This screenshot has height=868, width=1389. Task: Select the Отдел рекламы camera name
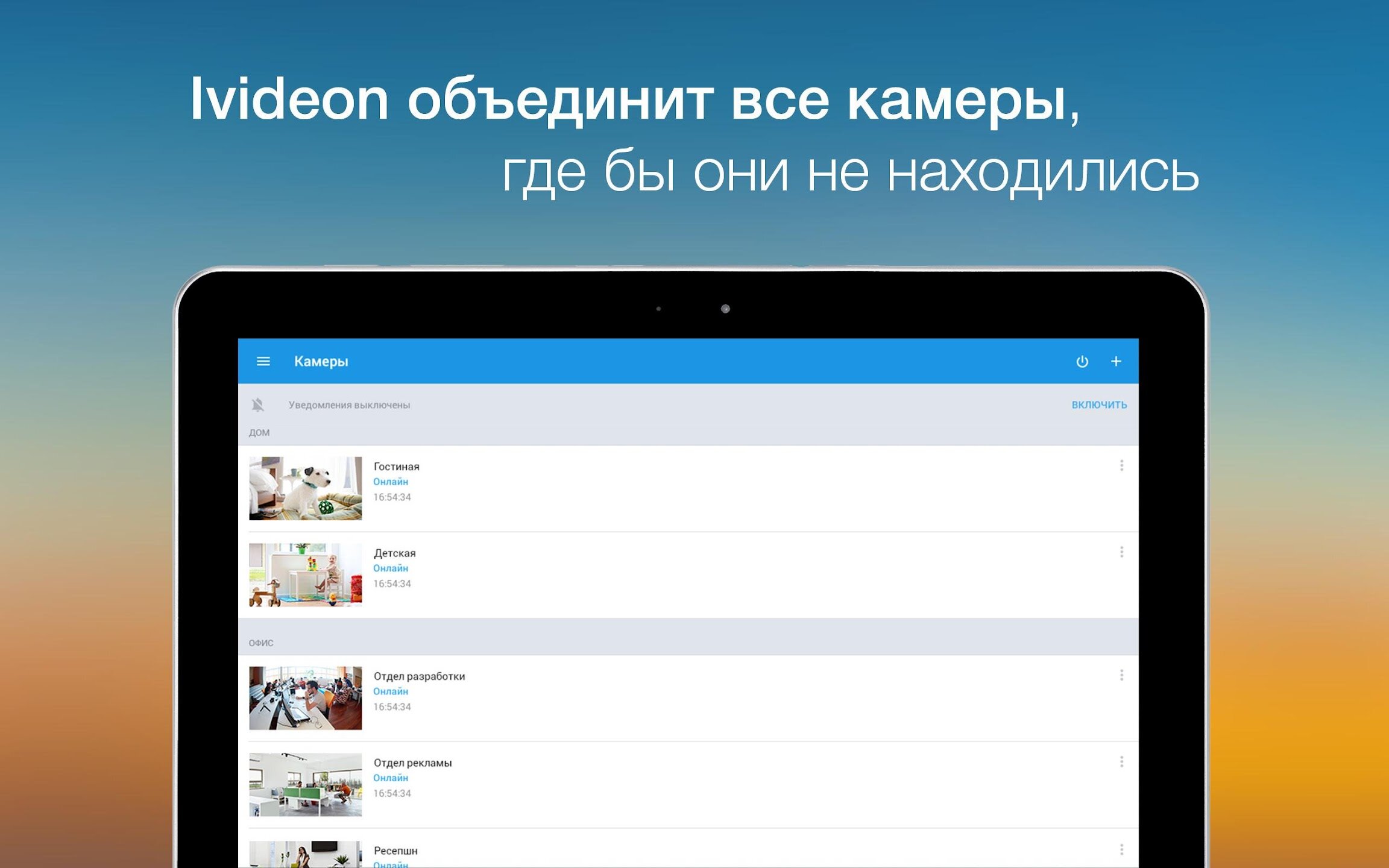412,763
